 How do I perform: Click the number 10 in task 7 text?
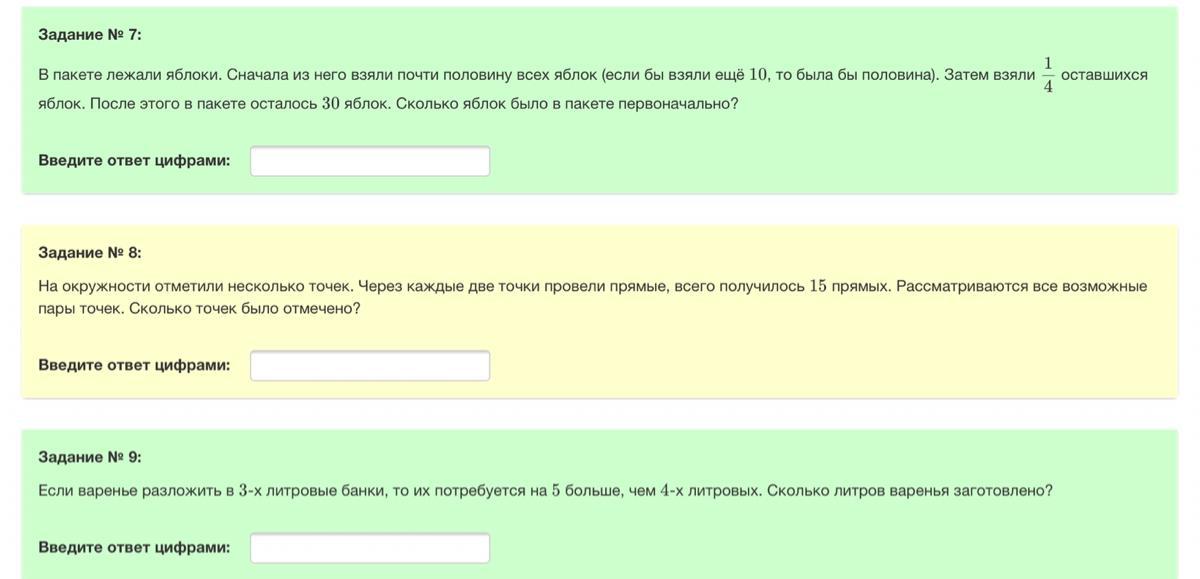click(759, 76)
